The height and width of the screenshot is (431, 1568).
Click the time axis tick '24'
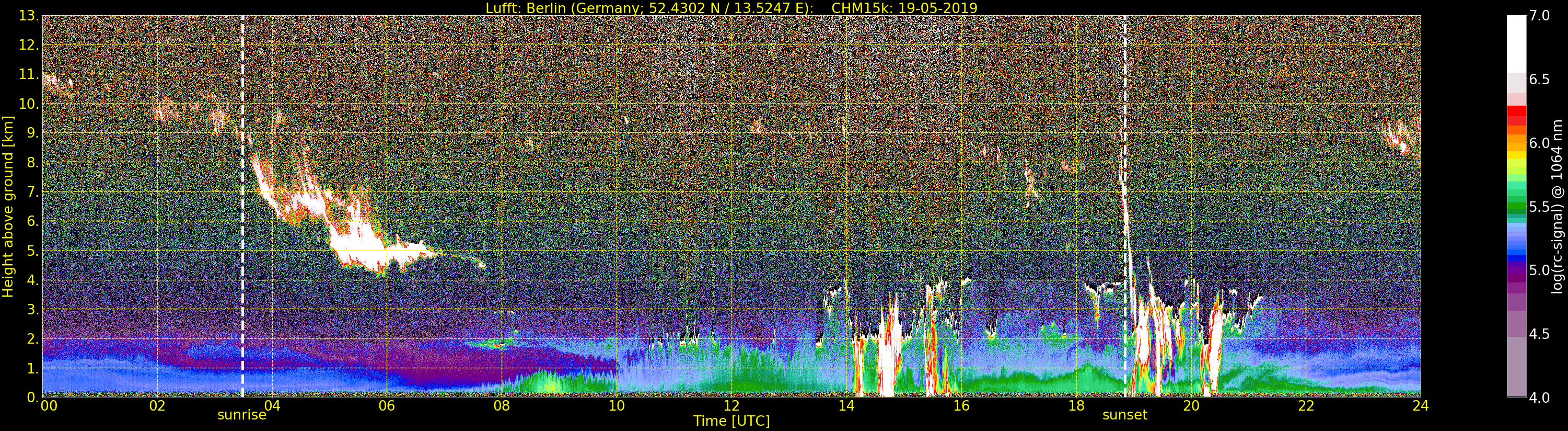[1421, 406]
